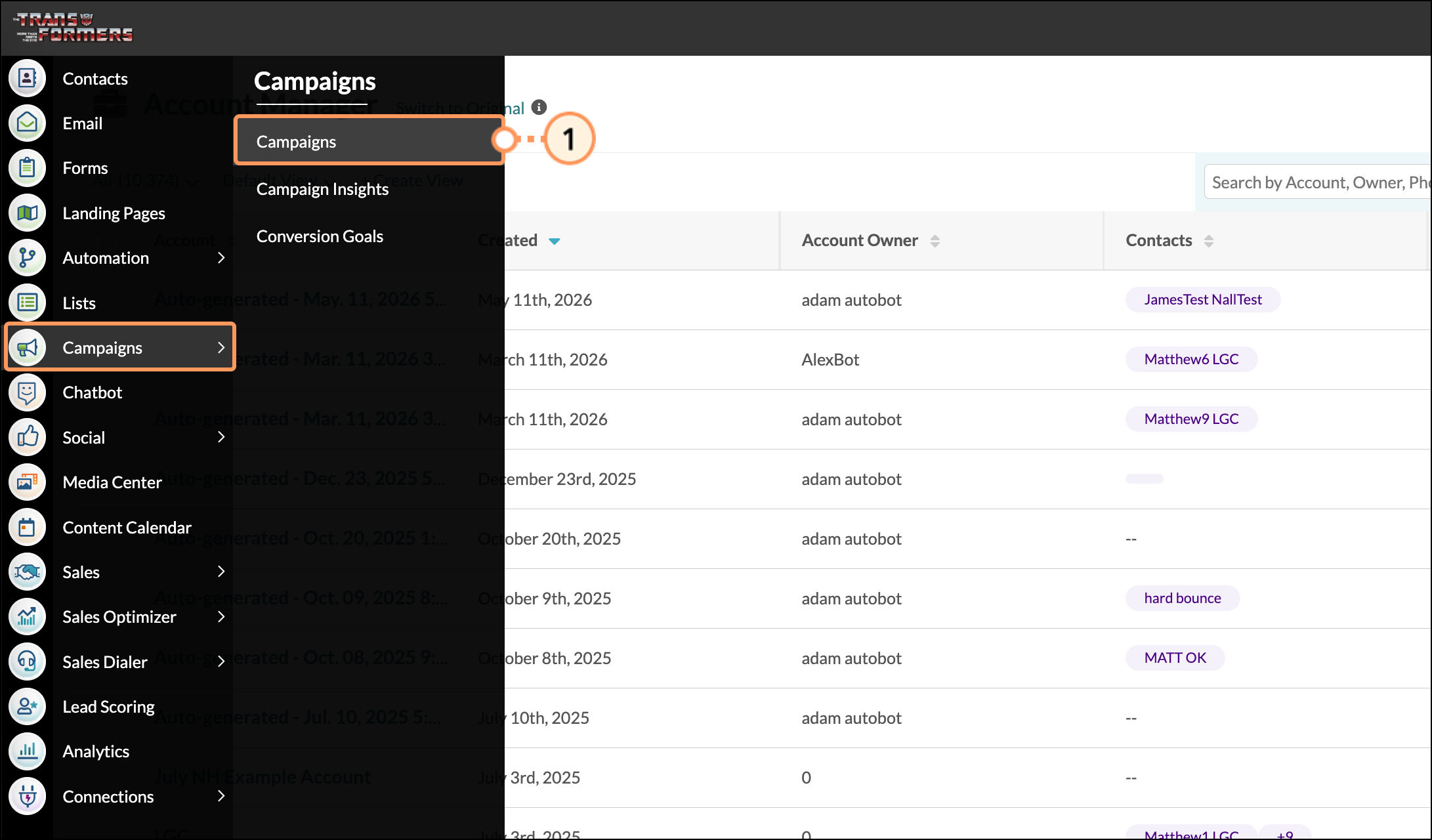Expand the Sales Optimizer submenu chevron

point(221,616)
